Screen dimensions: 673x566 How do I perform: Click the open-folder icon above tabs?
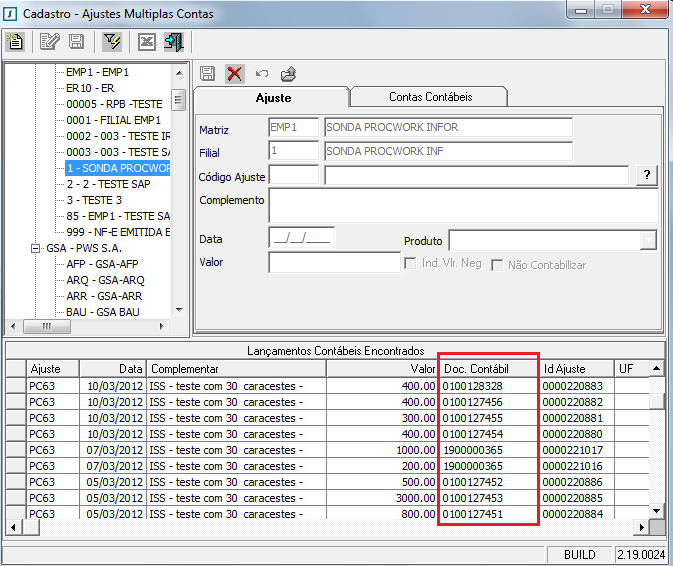288,74
